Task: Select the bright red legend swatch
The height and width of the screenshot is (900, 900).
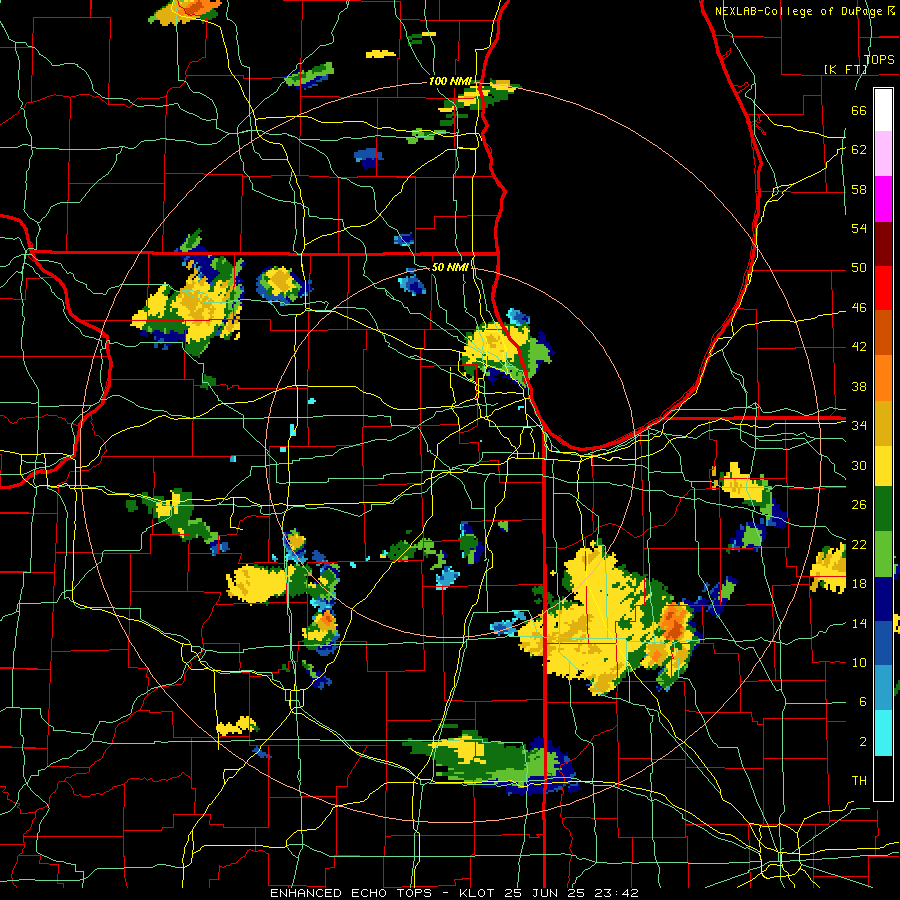Action: coord(883,289)
